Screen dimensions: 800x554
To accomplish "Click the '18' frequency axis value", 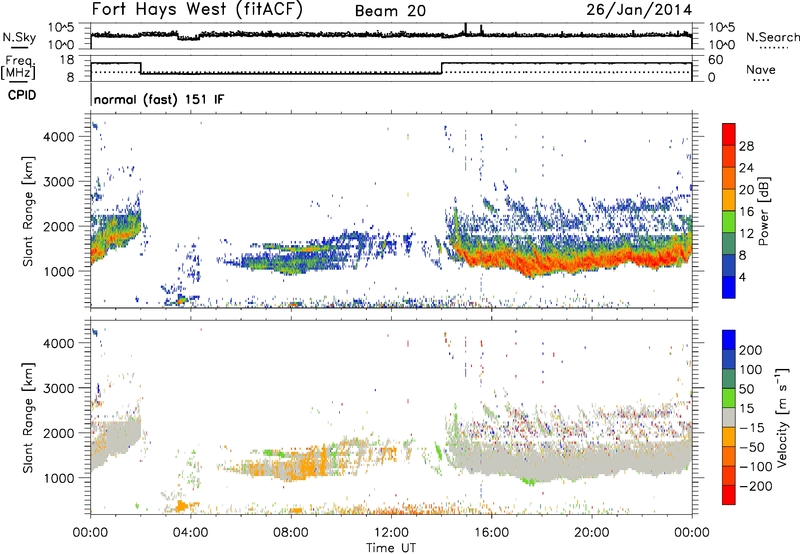I will click(x=67, y=60).
